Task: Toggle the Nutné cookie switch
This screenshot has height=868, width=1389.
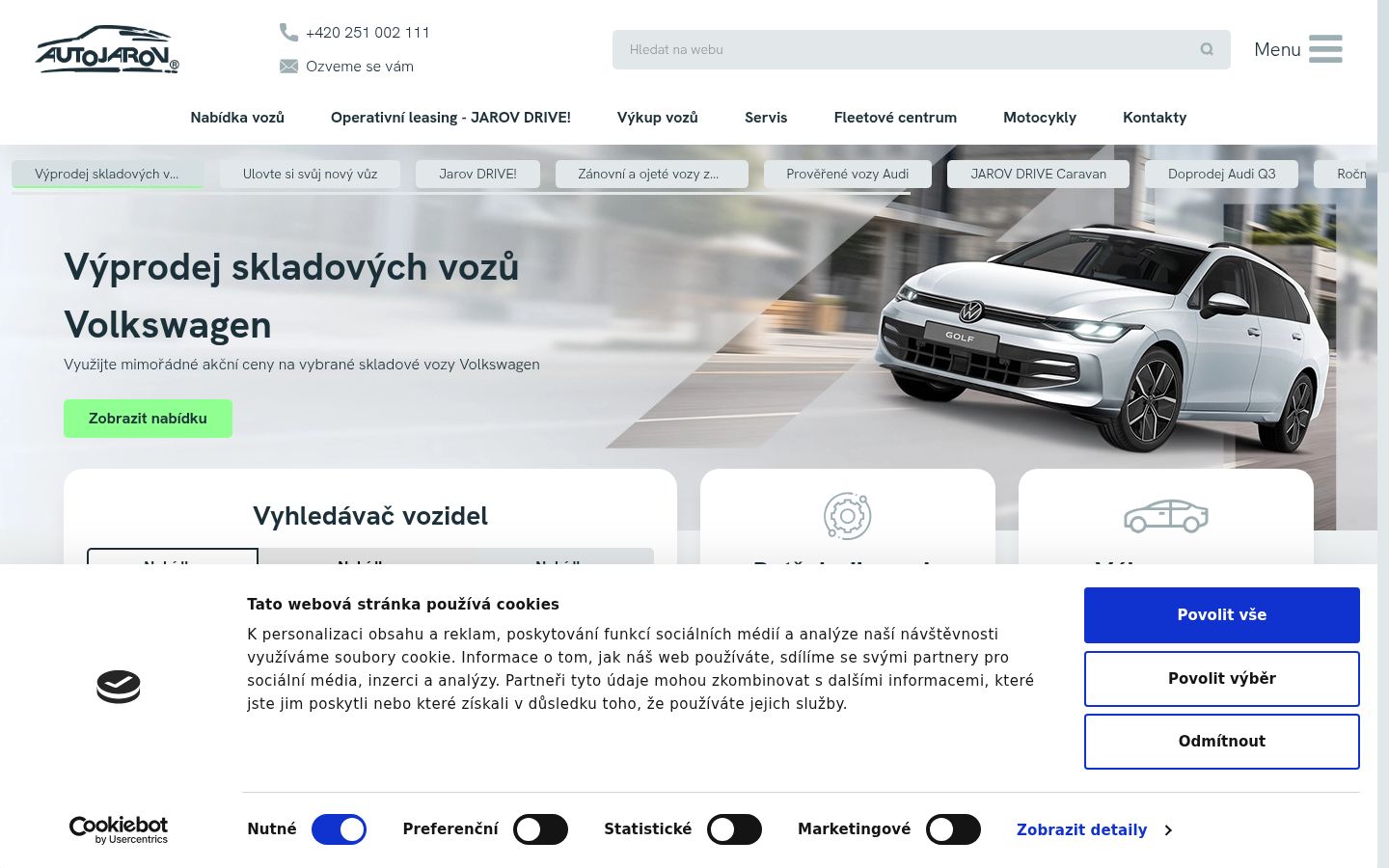Action: (339, 829)
